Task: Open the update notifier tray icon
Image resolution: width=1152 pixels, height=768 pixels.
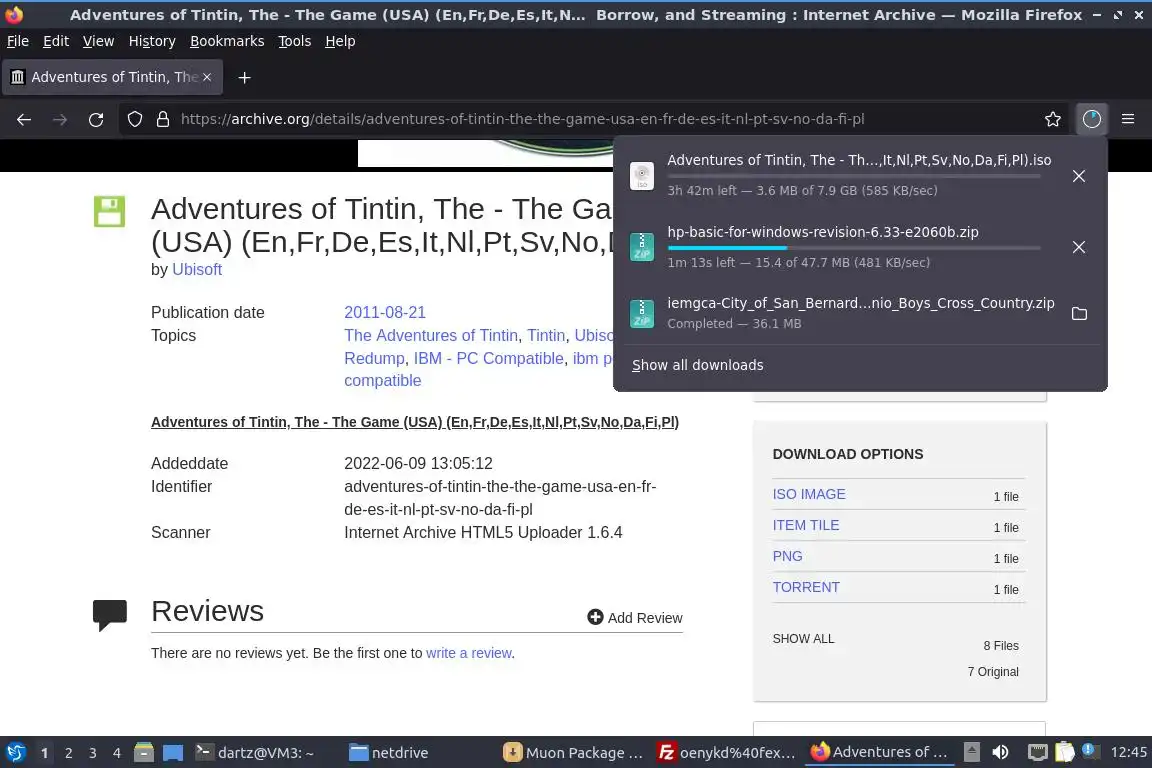Action: pos(1090,750)
